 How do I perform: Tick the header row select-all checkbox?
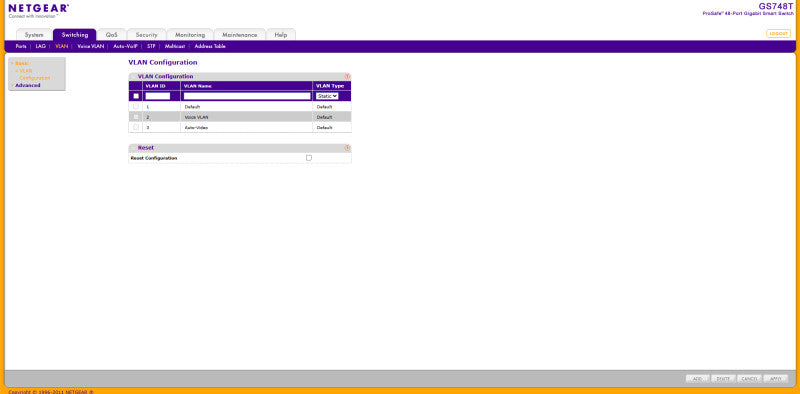click(x=136, y=96)
